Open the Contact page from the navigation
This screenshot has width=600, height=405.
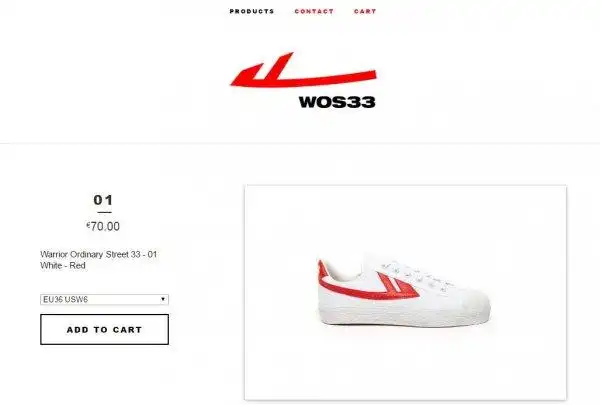(x=314, y=11)
